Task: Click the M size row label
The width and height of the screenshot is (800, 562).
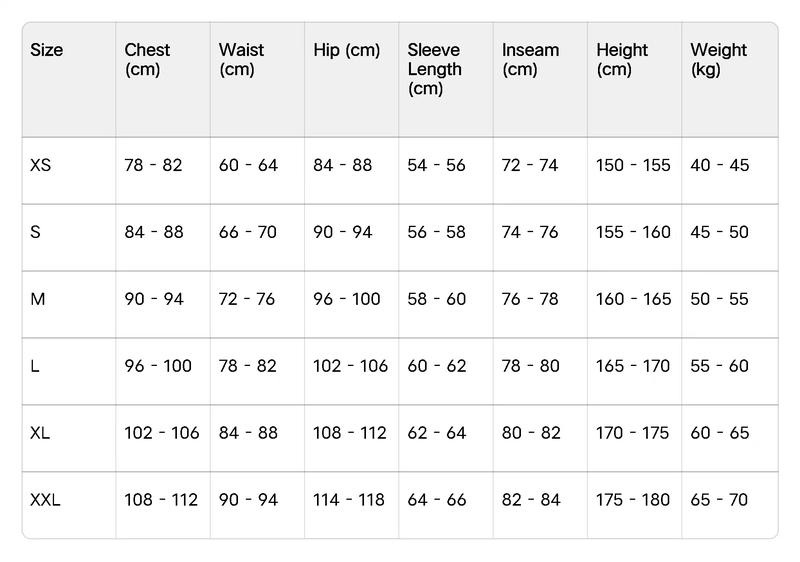Action: 38,299
